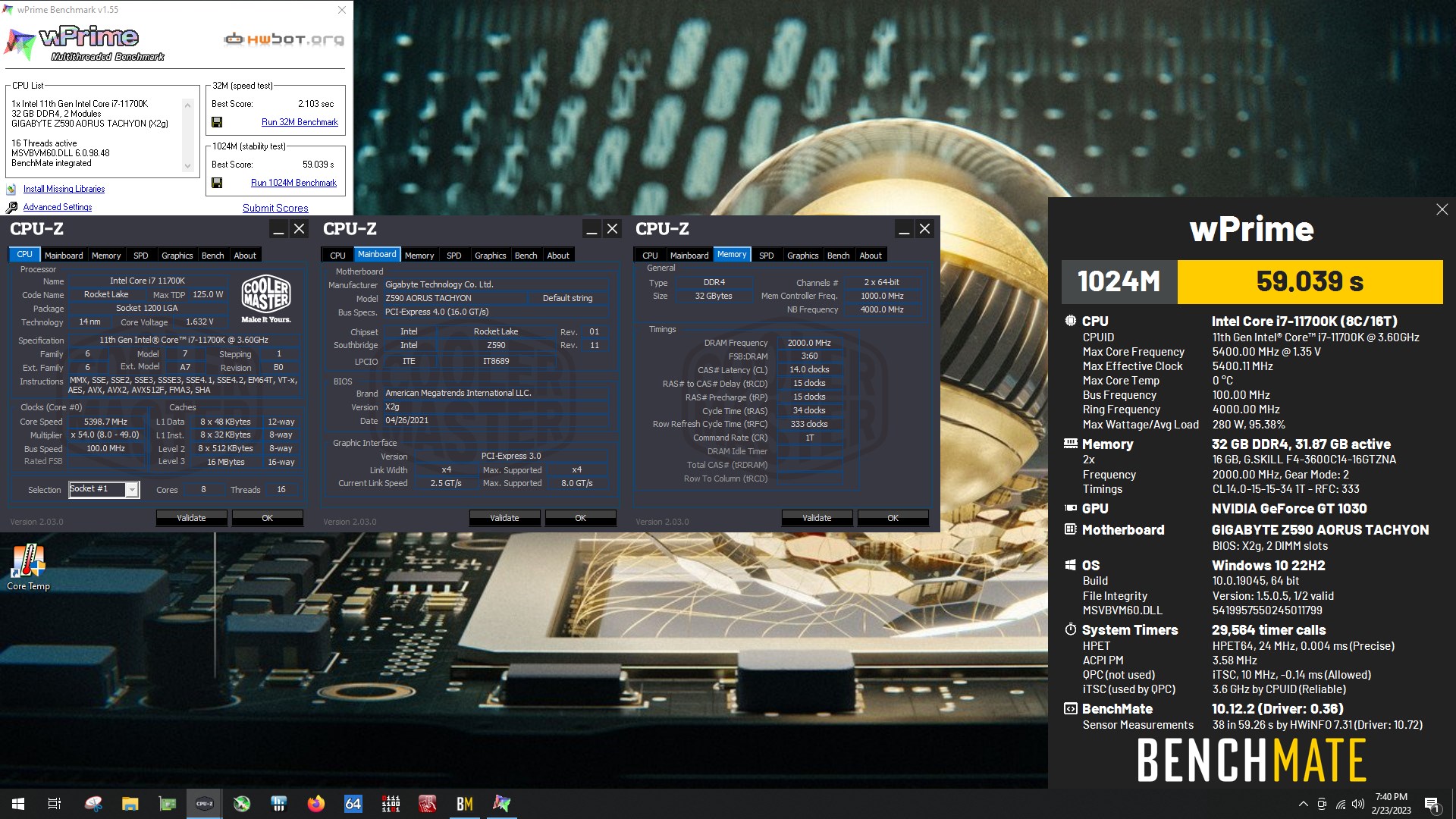The height and width of the screenshot is (819, 1456).
Task: Click the Advanced Settings wrench icon
Action: pyautogui.click(x=11, y=207)
